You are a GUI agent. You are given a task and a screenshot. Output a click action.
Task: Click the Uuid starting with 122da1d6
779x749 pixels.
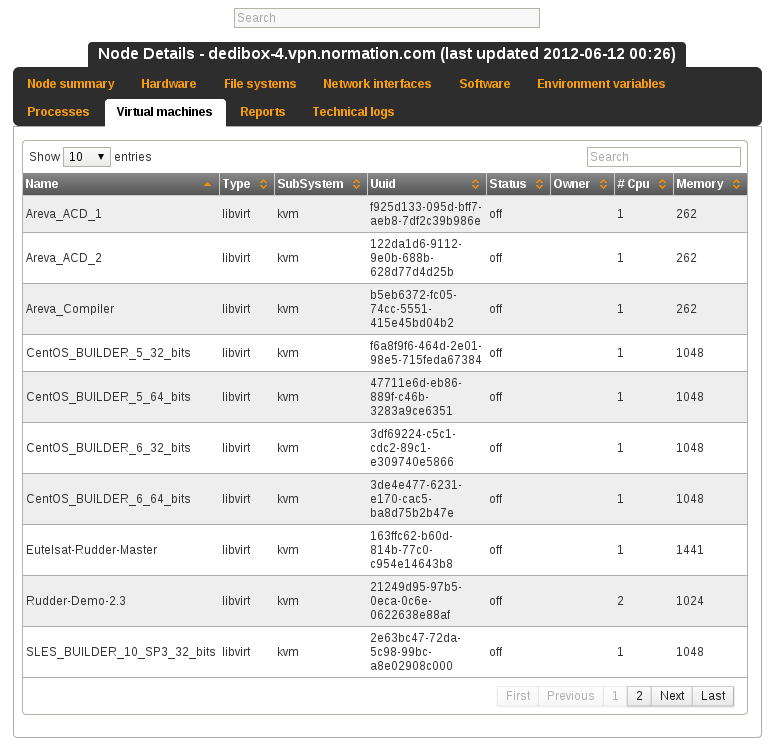416,258
